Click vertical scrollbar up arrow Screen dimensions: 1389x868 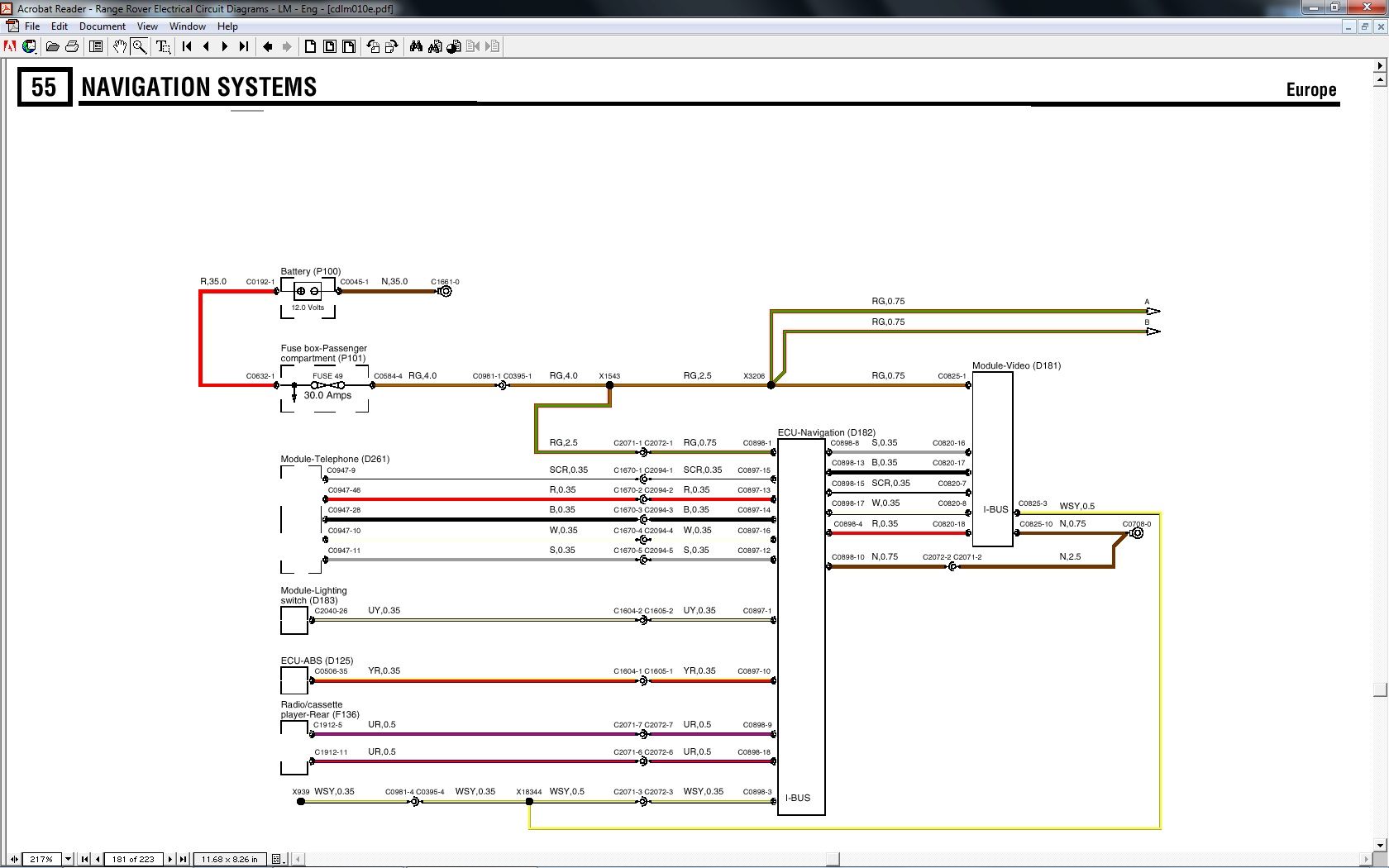[1380, 80]
